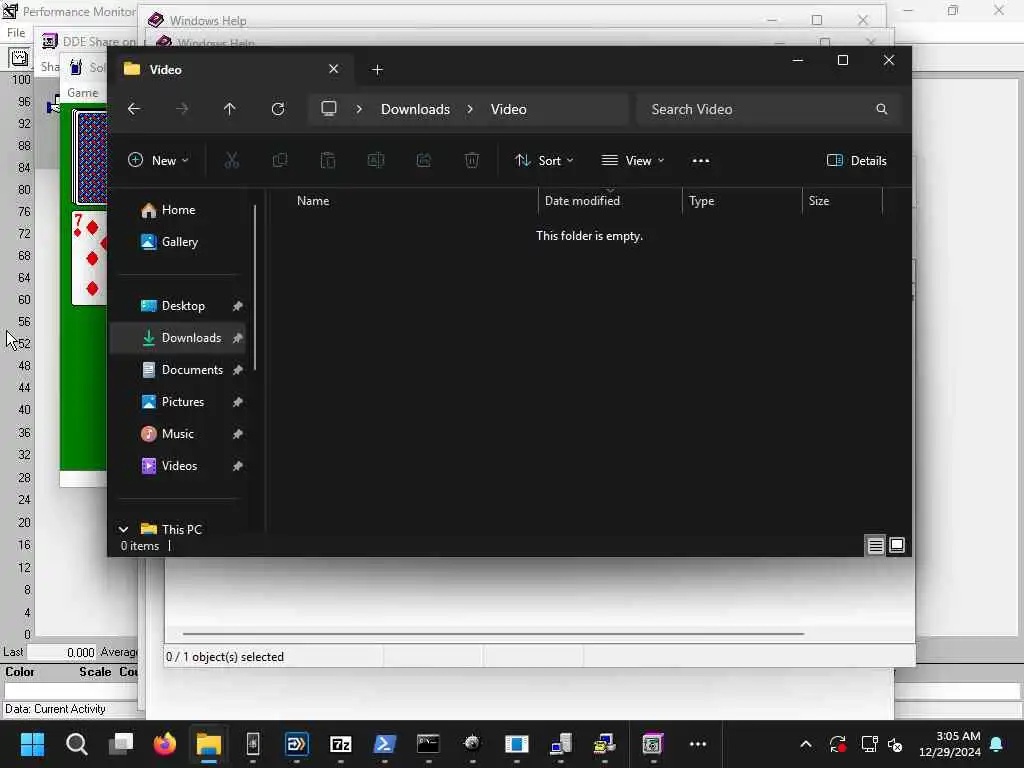Open notification bell in taskbar
This screenshot has width=1024, height=768.
(x=997, y=744)
